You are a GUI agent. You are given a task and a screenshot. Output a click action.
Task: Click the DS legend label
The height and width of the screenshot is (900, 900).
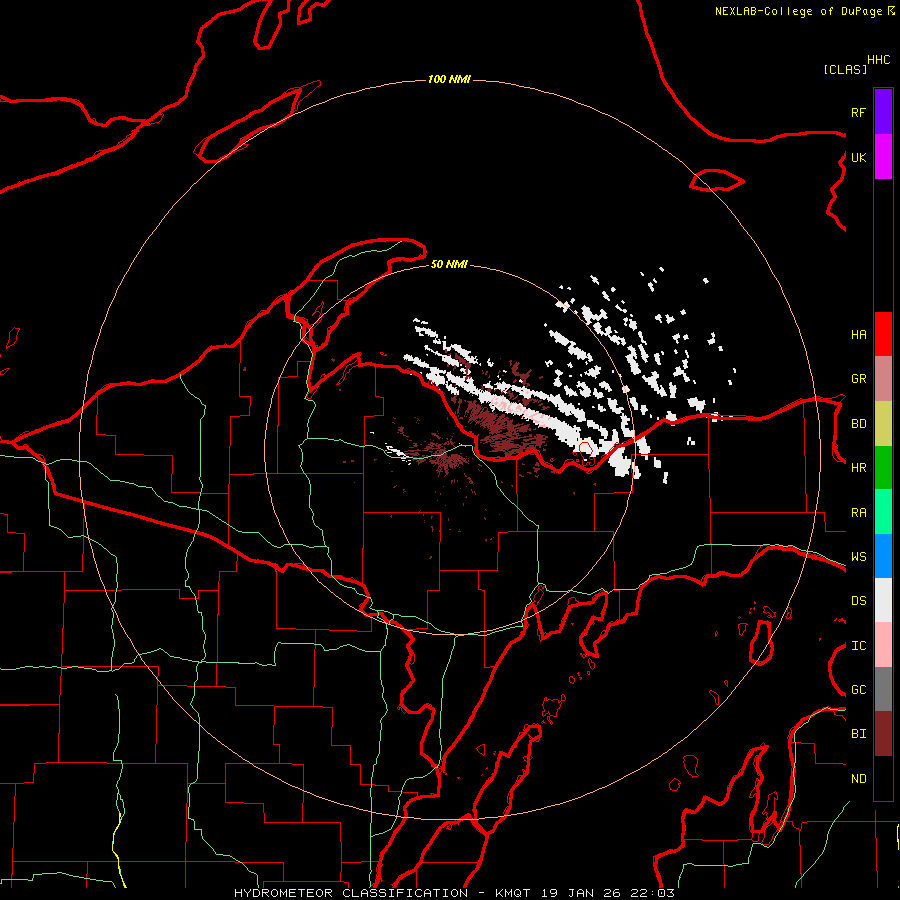point(858,601)
